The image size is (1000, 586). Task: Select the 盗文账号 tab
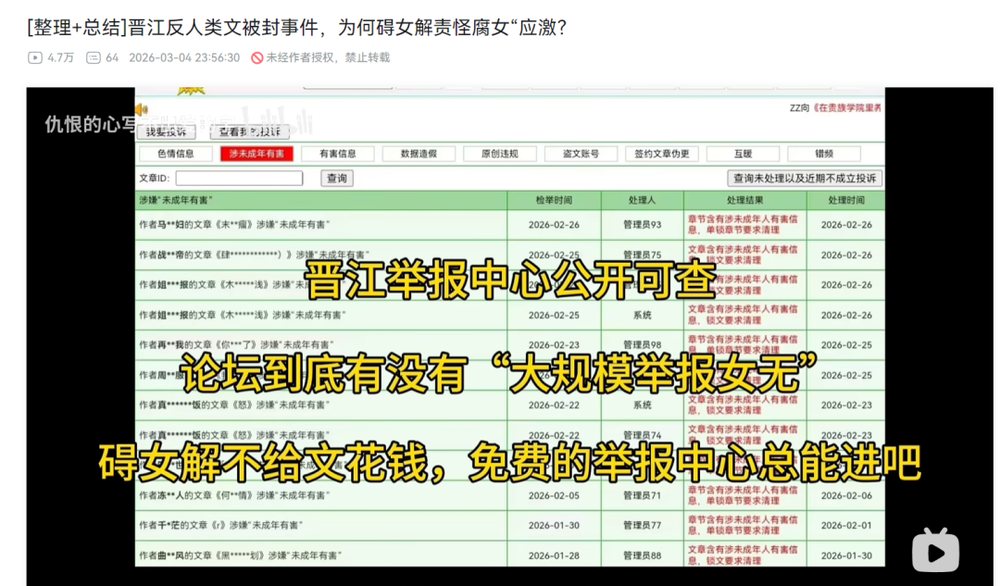coord(580,154)
